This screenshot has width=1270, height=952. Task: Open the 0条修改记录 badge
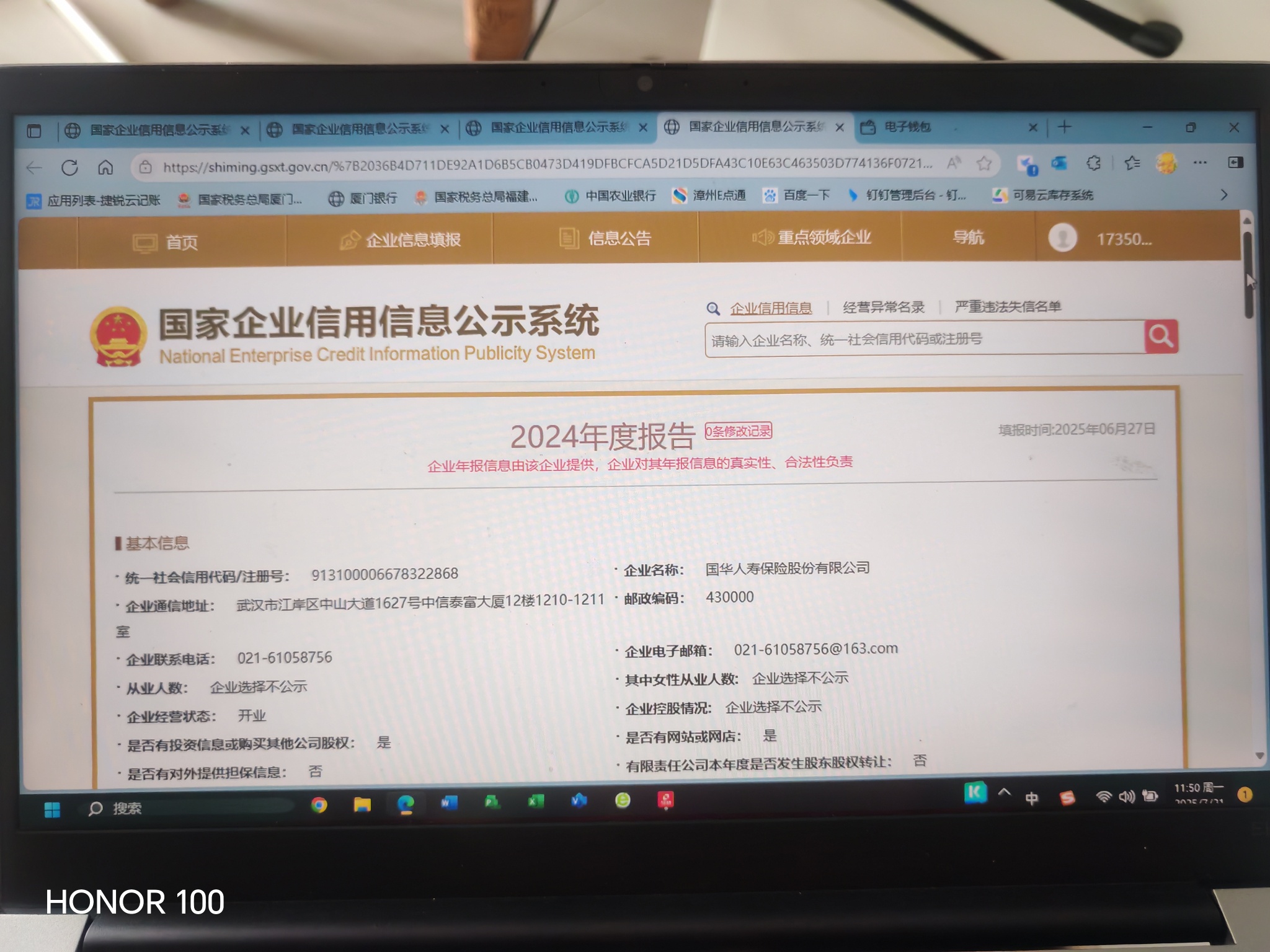[739, 431]
